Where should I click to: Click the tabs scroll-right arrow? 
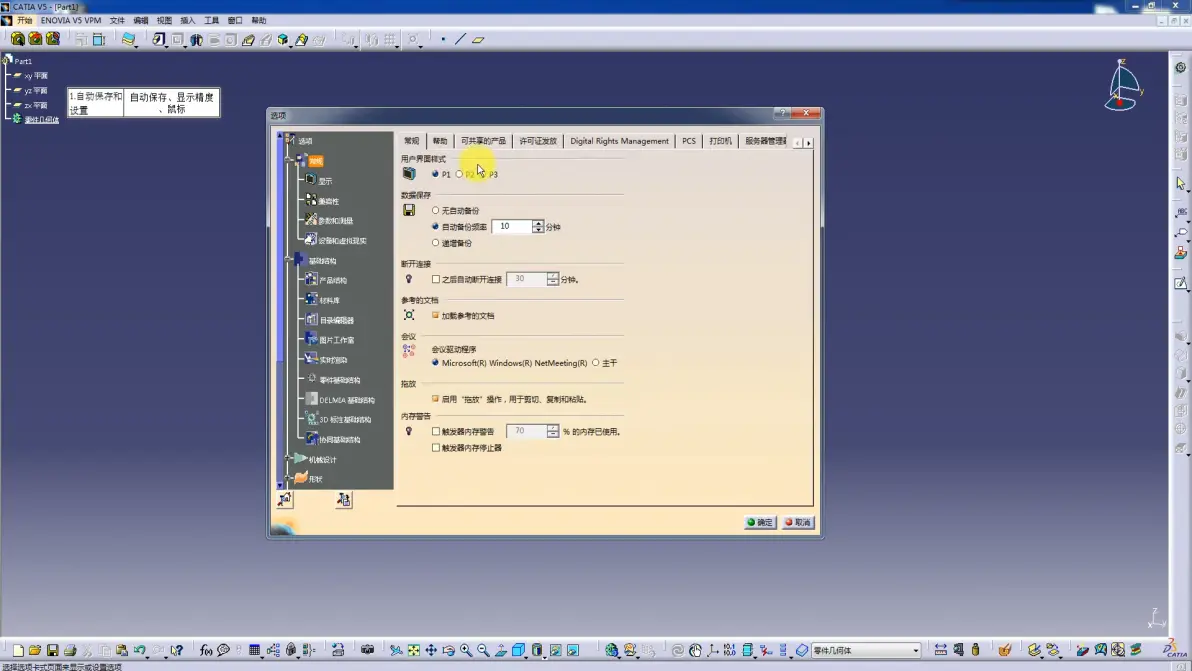click(x=808, y=142)
